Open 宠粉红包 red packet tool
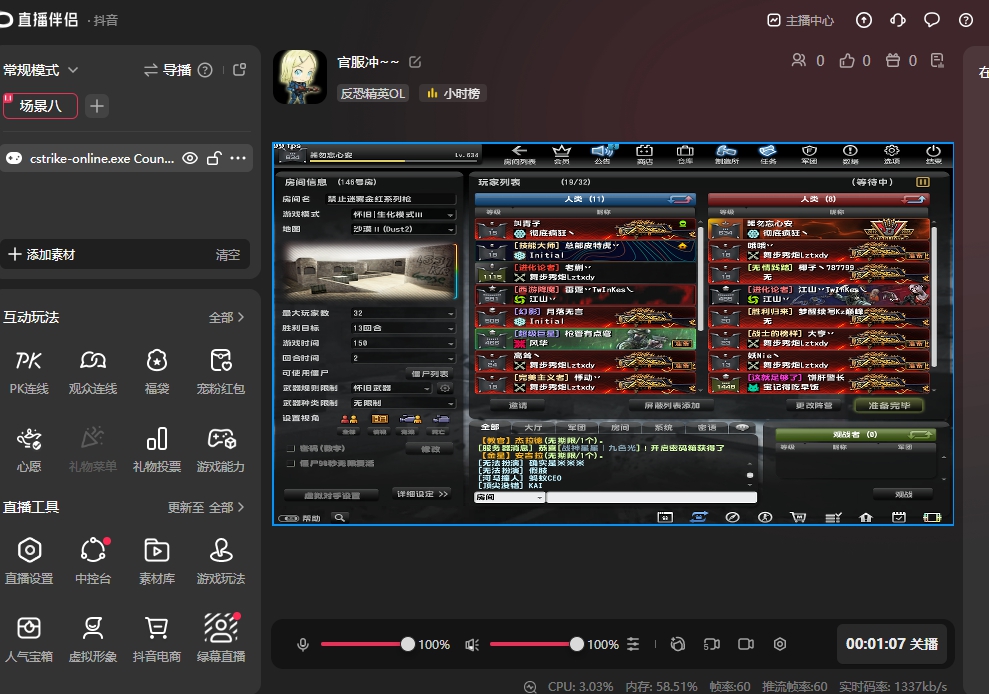Screen dimensions: 989x694 pyautogui.click(x=221, y=372)
